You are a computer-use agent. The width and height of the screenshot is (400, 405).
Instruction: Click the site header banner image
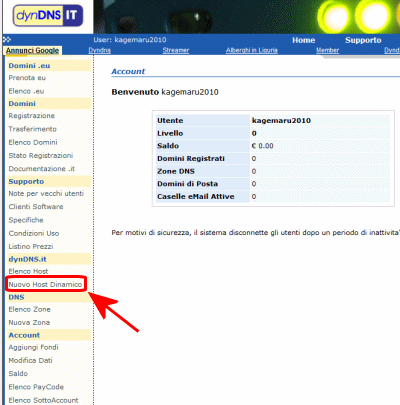point(246,17)
